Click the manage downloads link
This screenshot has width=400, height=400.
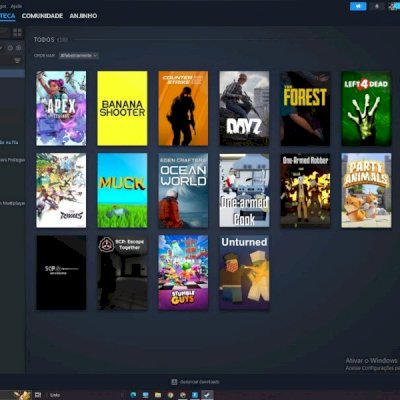199,382
